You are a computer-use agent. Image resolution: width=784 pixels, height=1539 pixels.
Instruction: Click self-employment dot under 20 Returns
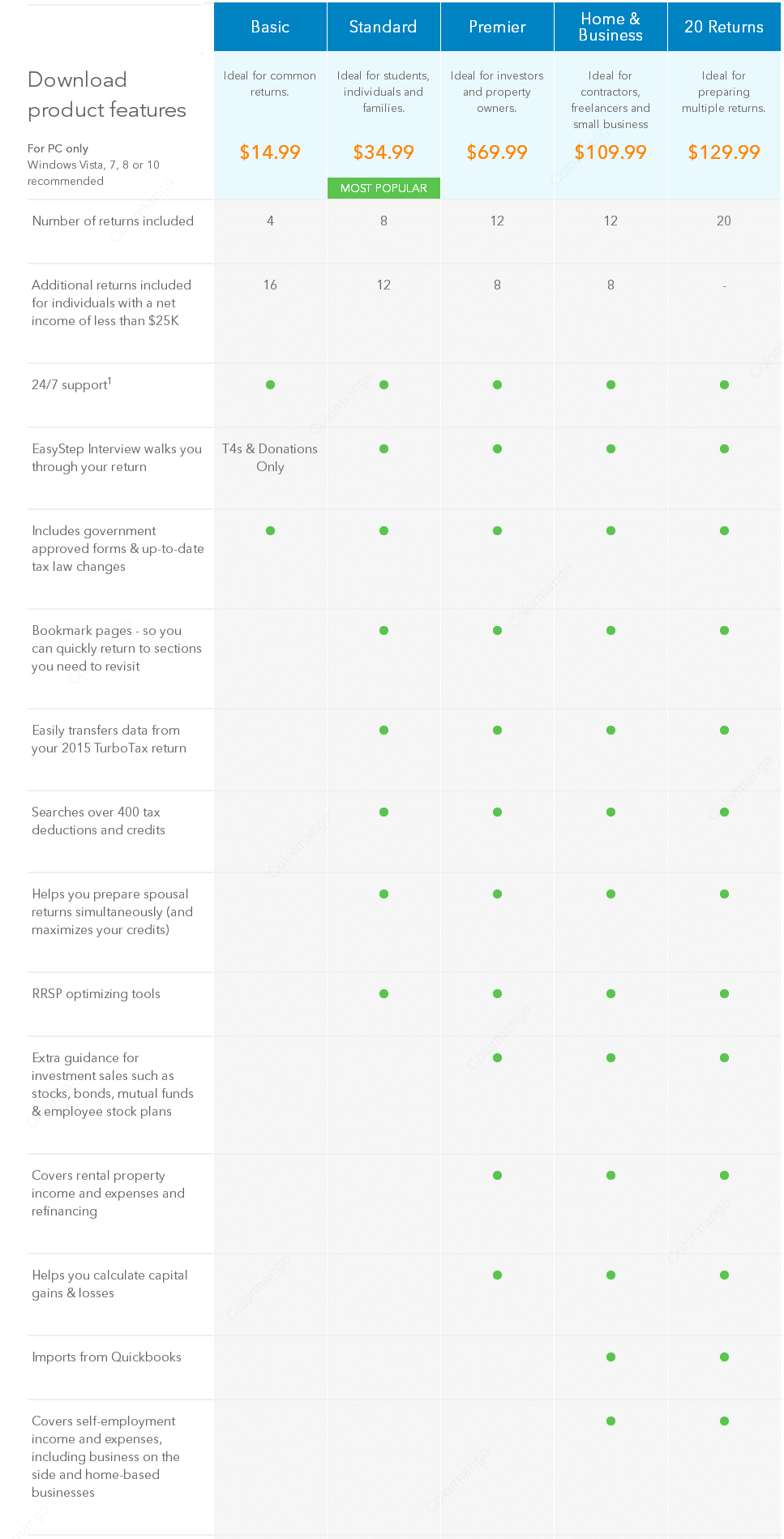click(724, 1421)
